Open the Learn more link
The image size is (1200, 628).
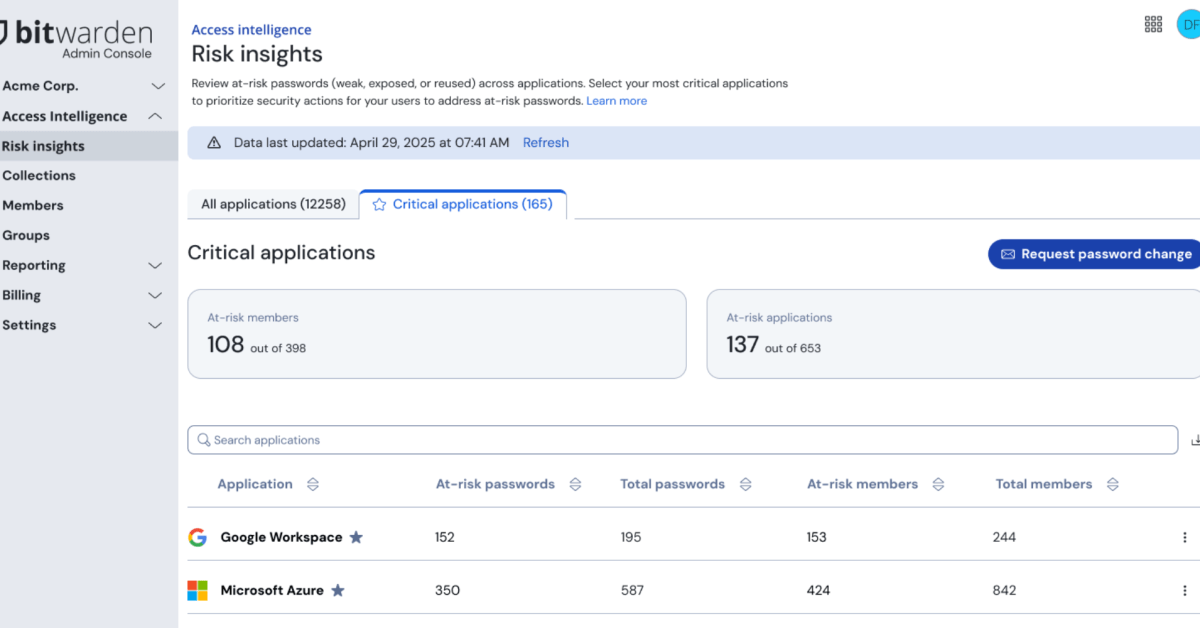(x=616, y=101)
